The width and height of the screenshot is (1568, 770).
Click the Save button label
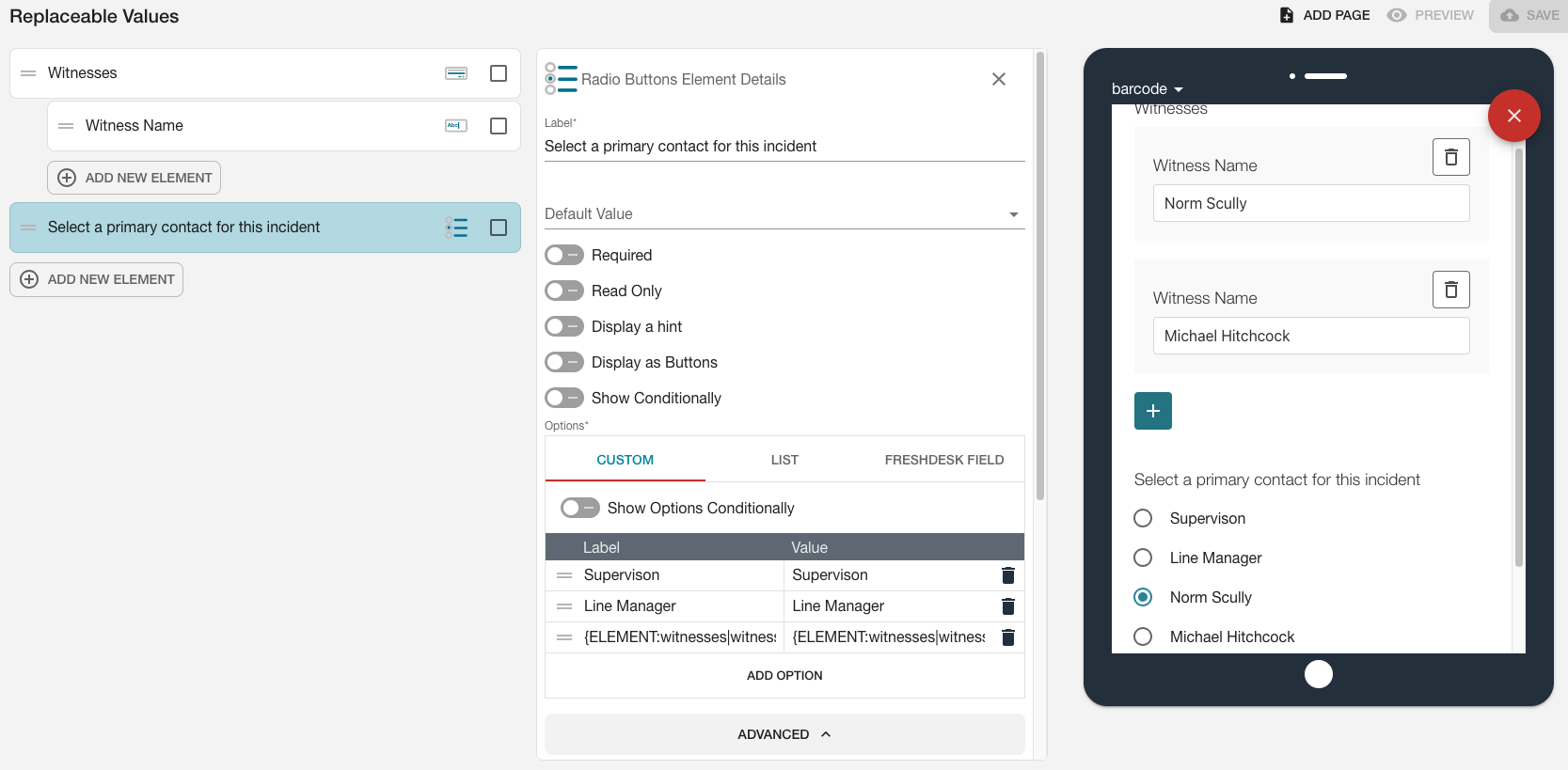pos(1543,15)
